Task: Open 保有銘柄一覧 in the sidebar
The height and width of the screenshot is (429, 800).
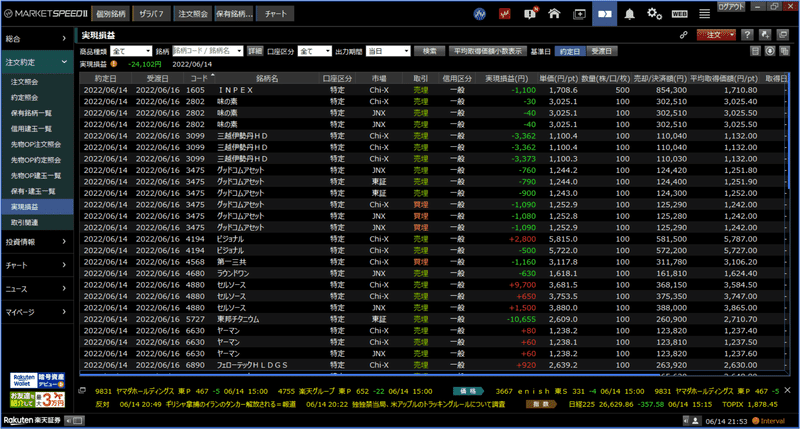Action: pos(37,113)
